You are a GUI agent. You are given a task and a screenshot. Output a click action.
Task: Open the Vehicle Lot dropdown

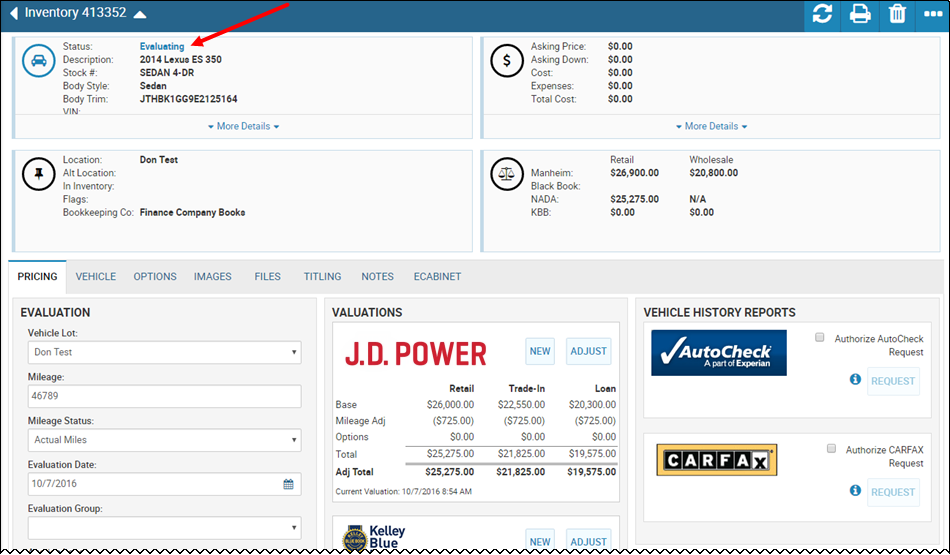coord(164,352)
